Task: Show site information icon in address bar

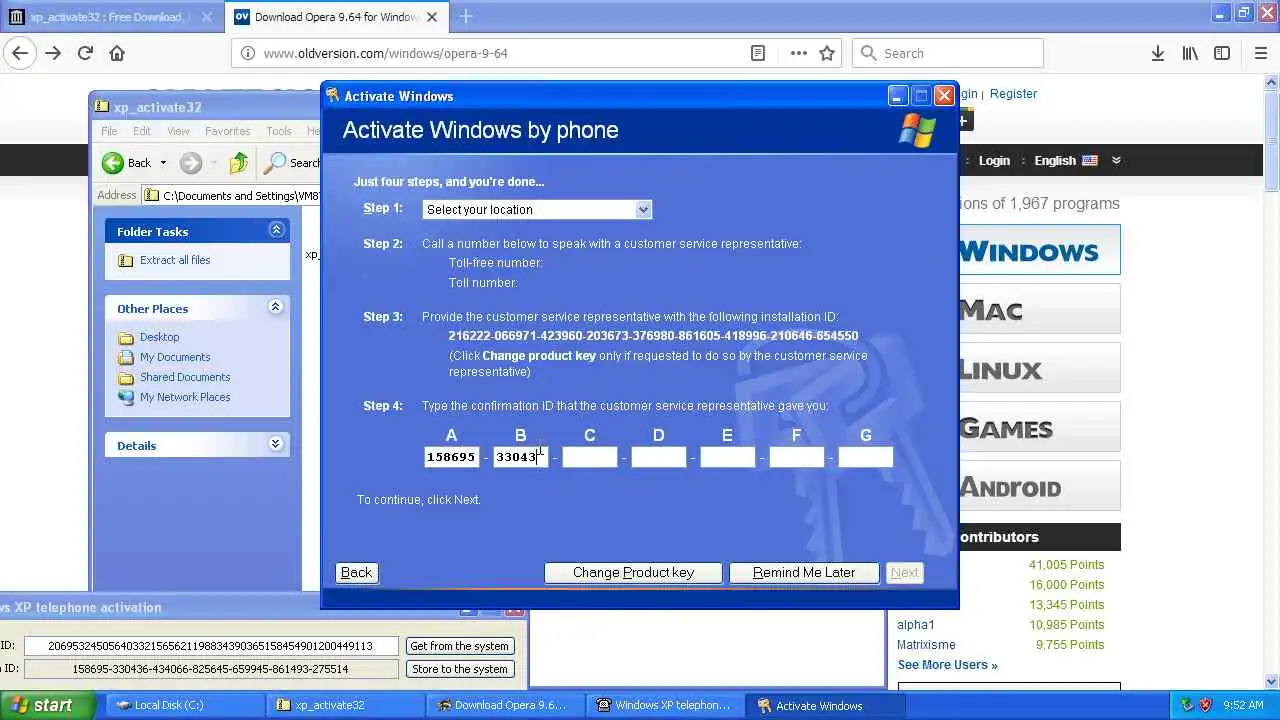Action: point(247,53)
